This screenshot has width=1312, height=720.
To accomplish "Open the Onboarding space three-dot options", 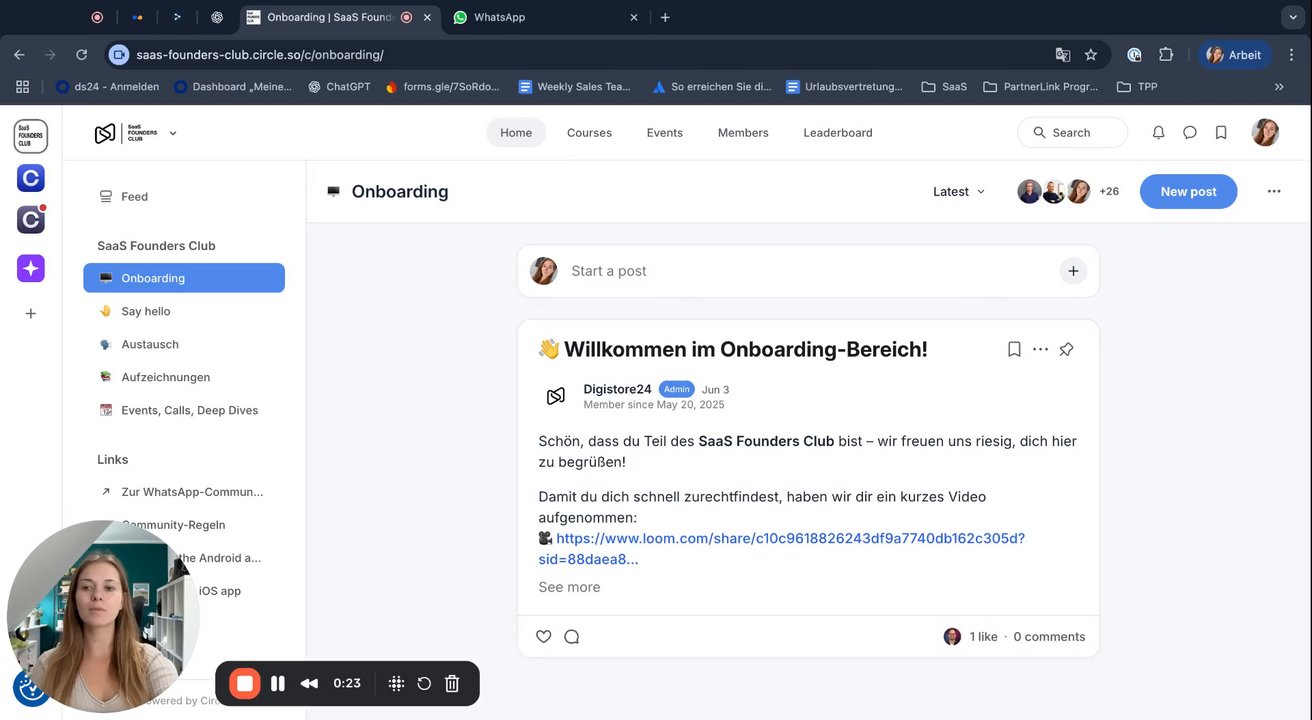I will tap(1274, 191).
